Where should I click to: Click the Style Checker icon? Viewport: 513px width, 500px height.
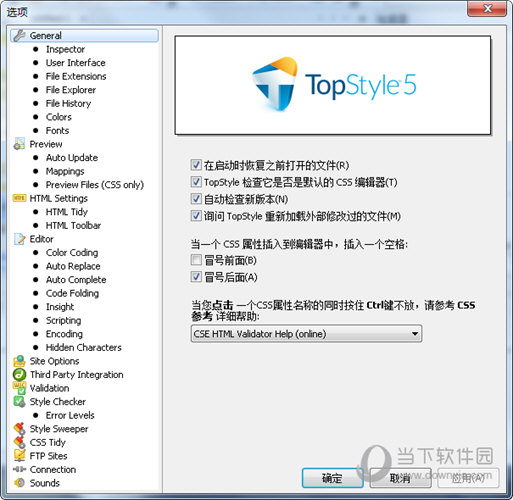pyautogui.click(x=19, y=402)
